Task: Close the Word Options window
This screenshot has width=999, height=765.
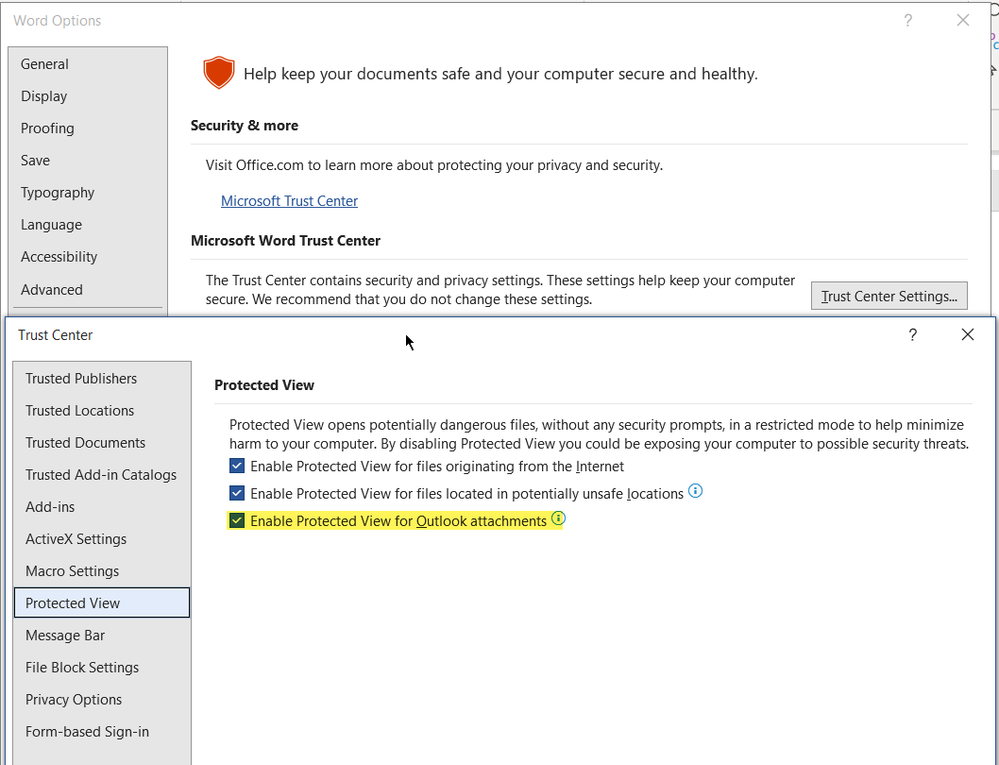Action: click(x=963, y=20)
